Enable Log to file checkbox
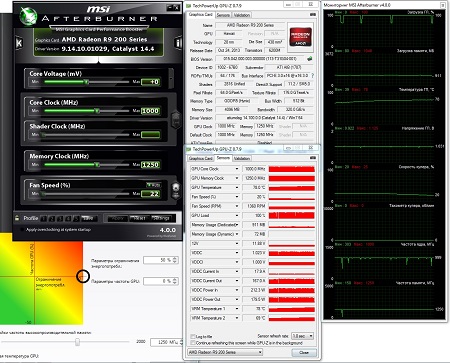This screenshot has width=450, height=363. pyautogui.click(x=193, y=336)
